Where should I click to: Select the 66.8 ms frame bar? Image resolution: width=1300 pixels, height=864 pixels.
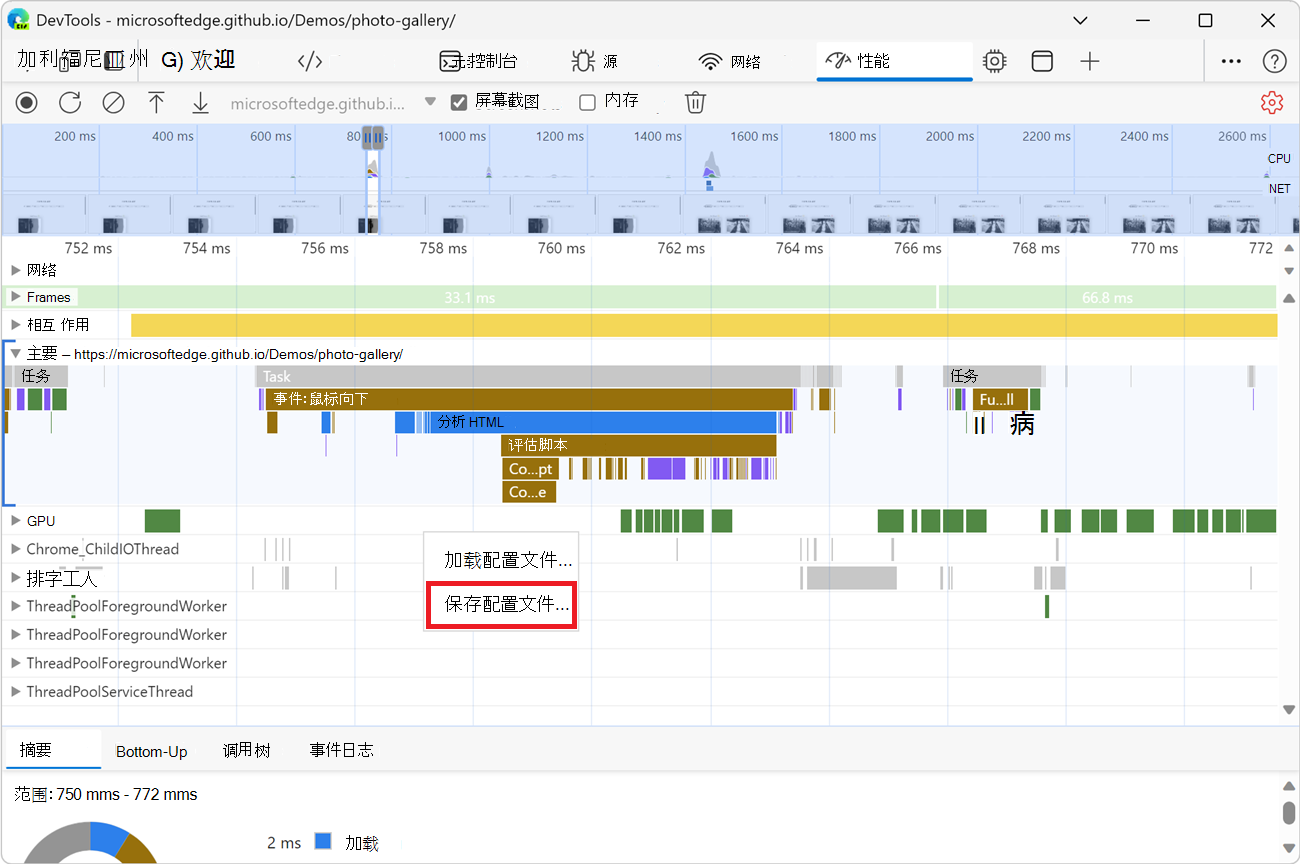[x=1107, y=297]
